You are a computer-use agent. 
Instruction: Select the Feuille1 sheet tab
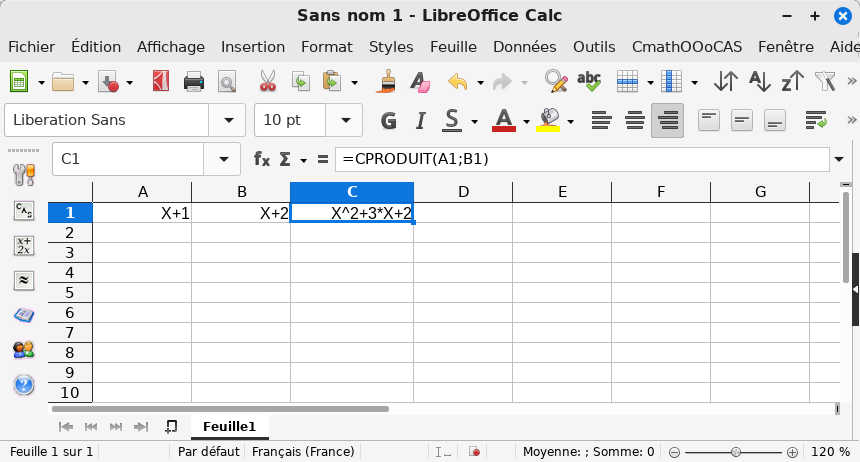click(x=229, y=426)
